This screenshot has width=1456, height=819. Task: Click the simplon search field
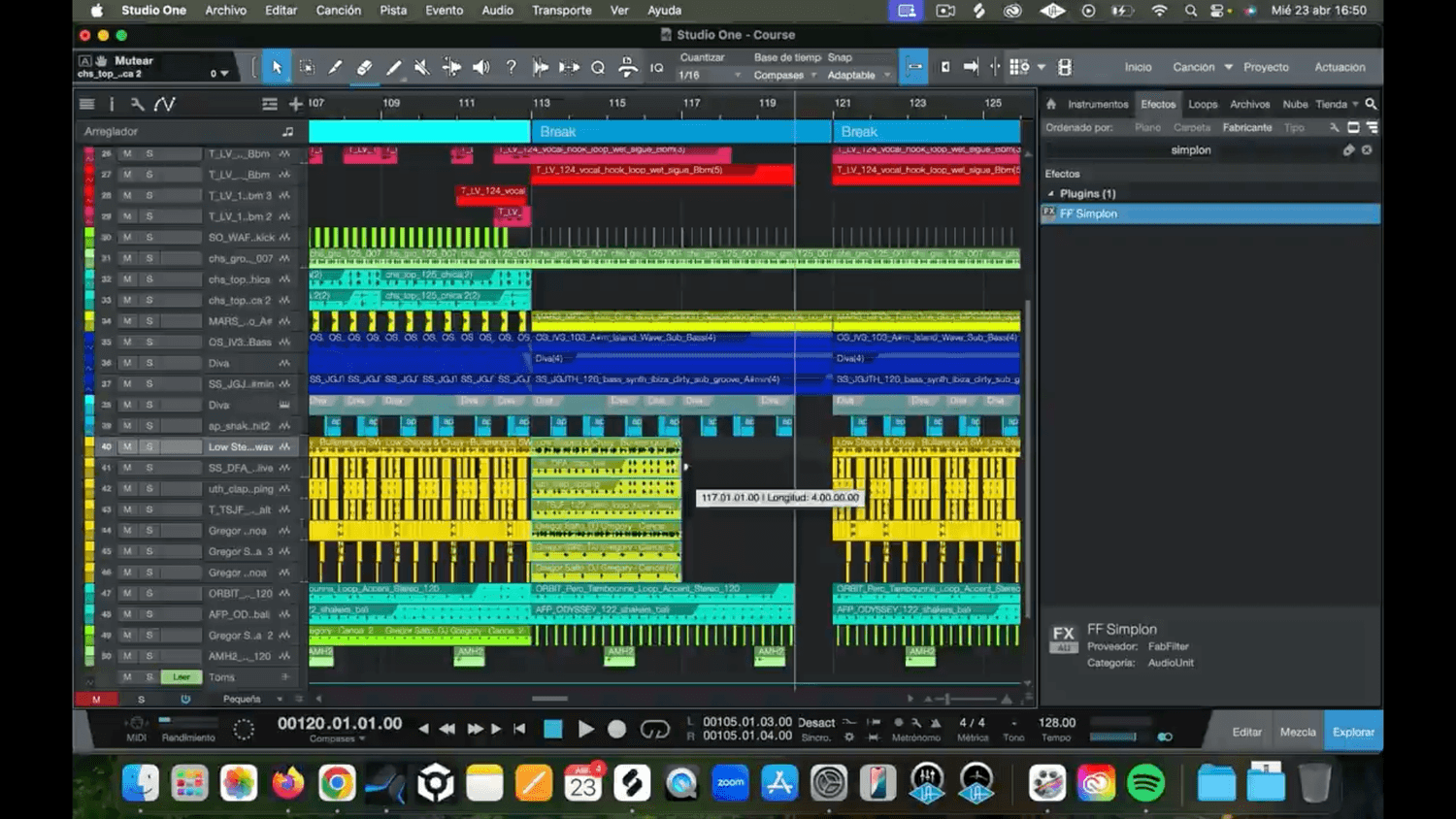(x=1190, y=150)
